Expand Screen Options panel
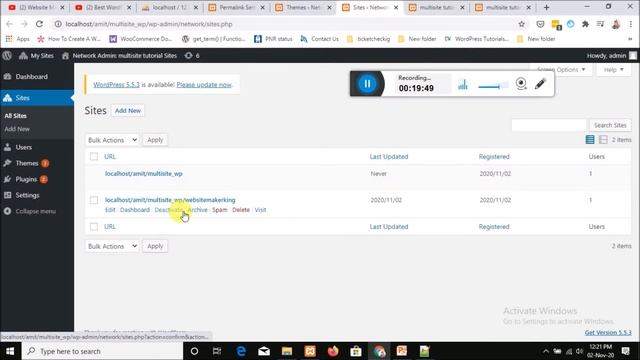The height and width of the screenshot is (360, 640). [x=561, y=70]
